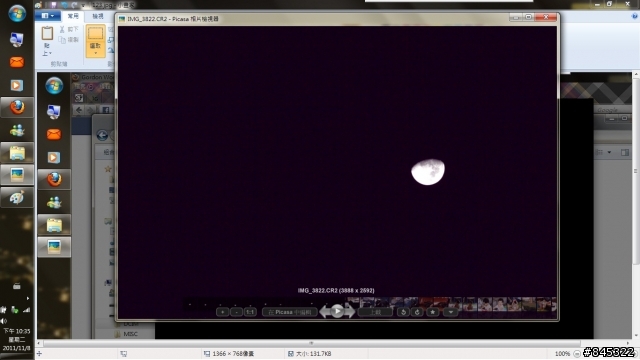Open the more options dropdown arrow beside the star

[x=450, y=312]
